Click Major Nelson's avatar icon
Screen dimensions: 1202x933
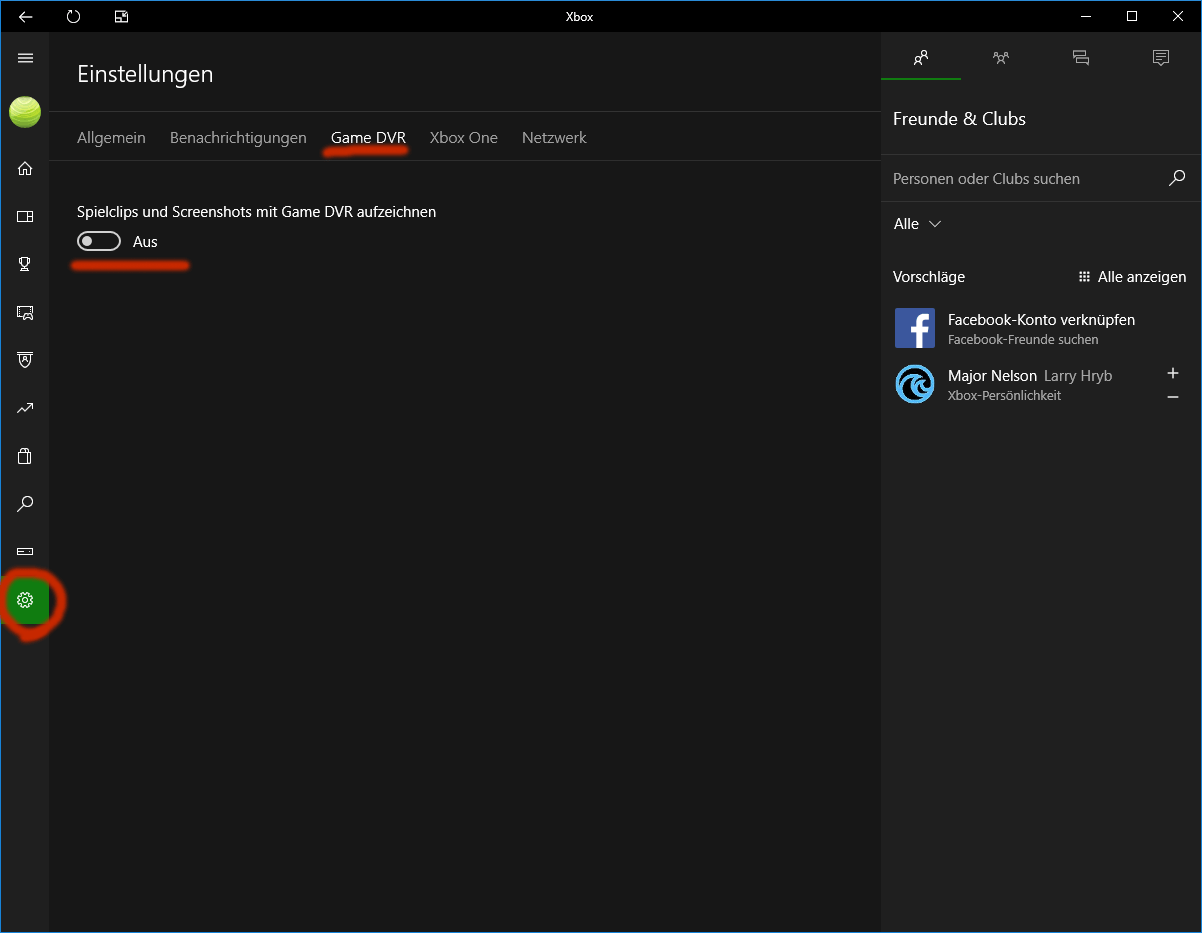[x=915, y=384]
